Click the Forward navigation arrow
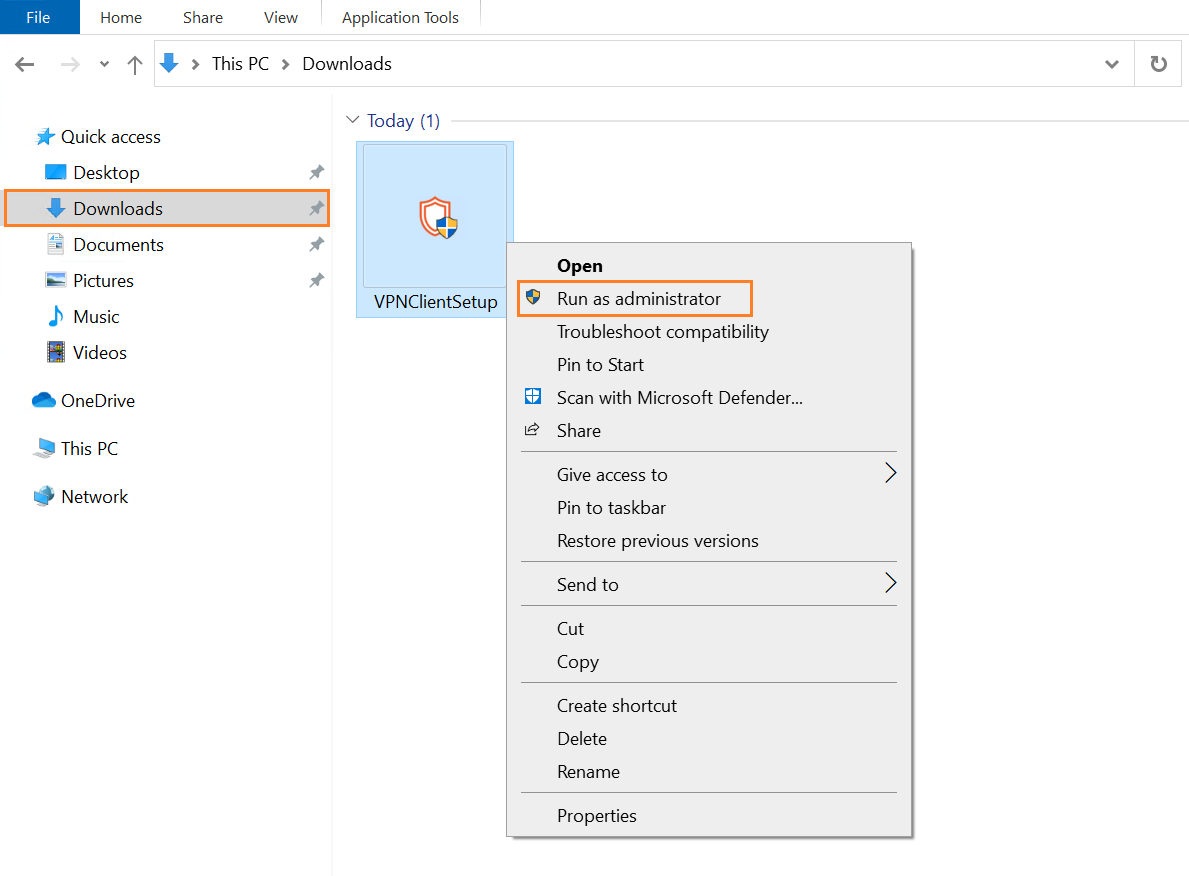The height and width of the screenshot is (876, 1189). [70, 64]
